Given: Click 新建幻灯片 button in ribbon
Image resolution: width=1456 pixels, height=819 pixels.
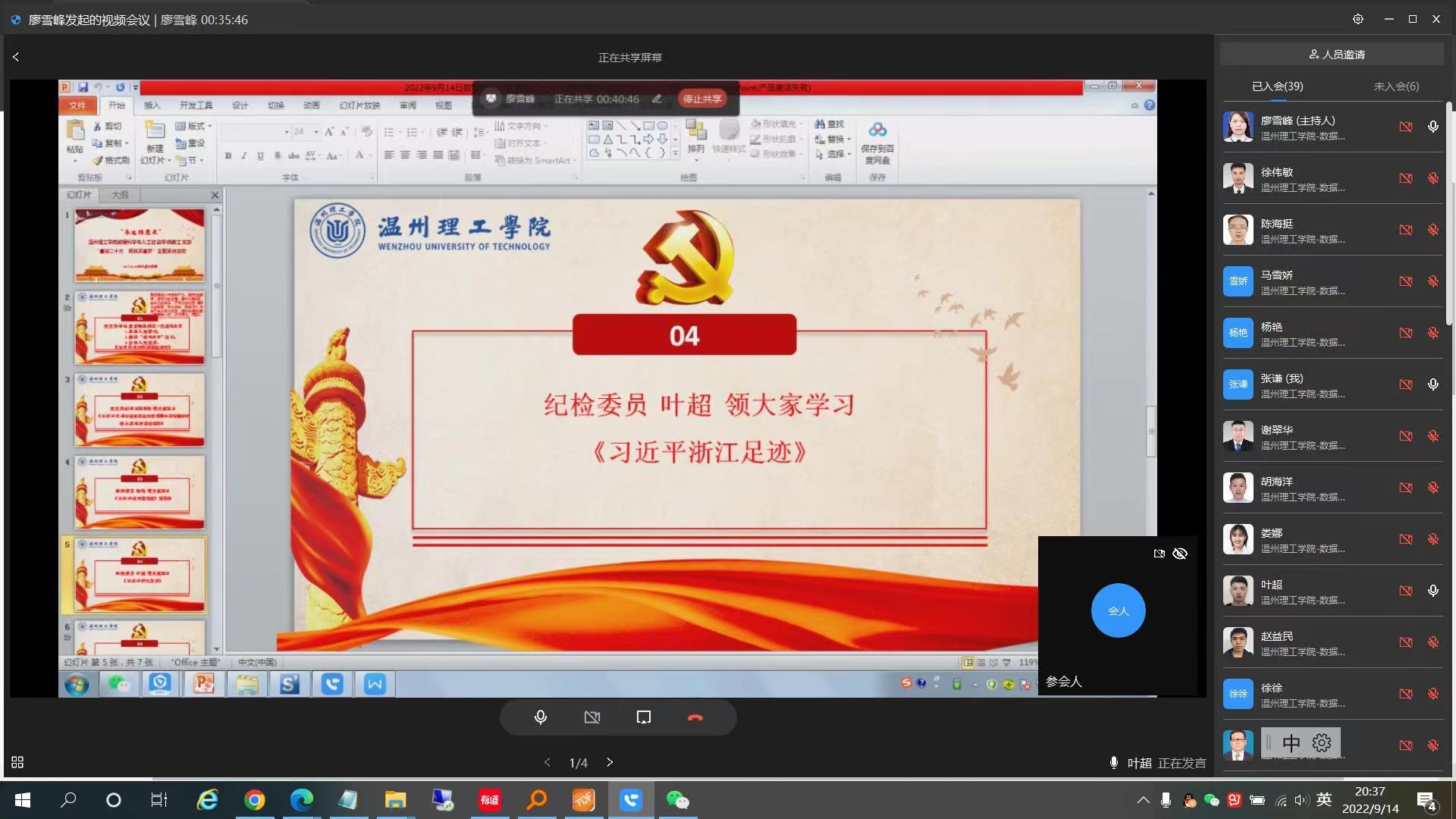Looking at the screenshot, I should pyautogui.click(x=155, y=143).
